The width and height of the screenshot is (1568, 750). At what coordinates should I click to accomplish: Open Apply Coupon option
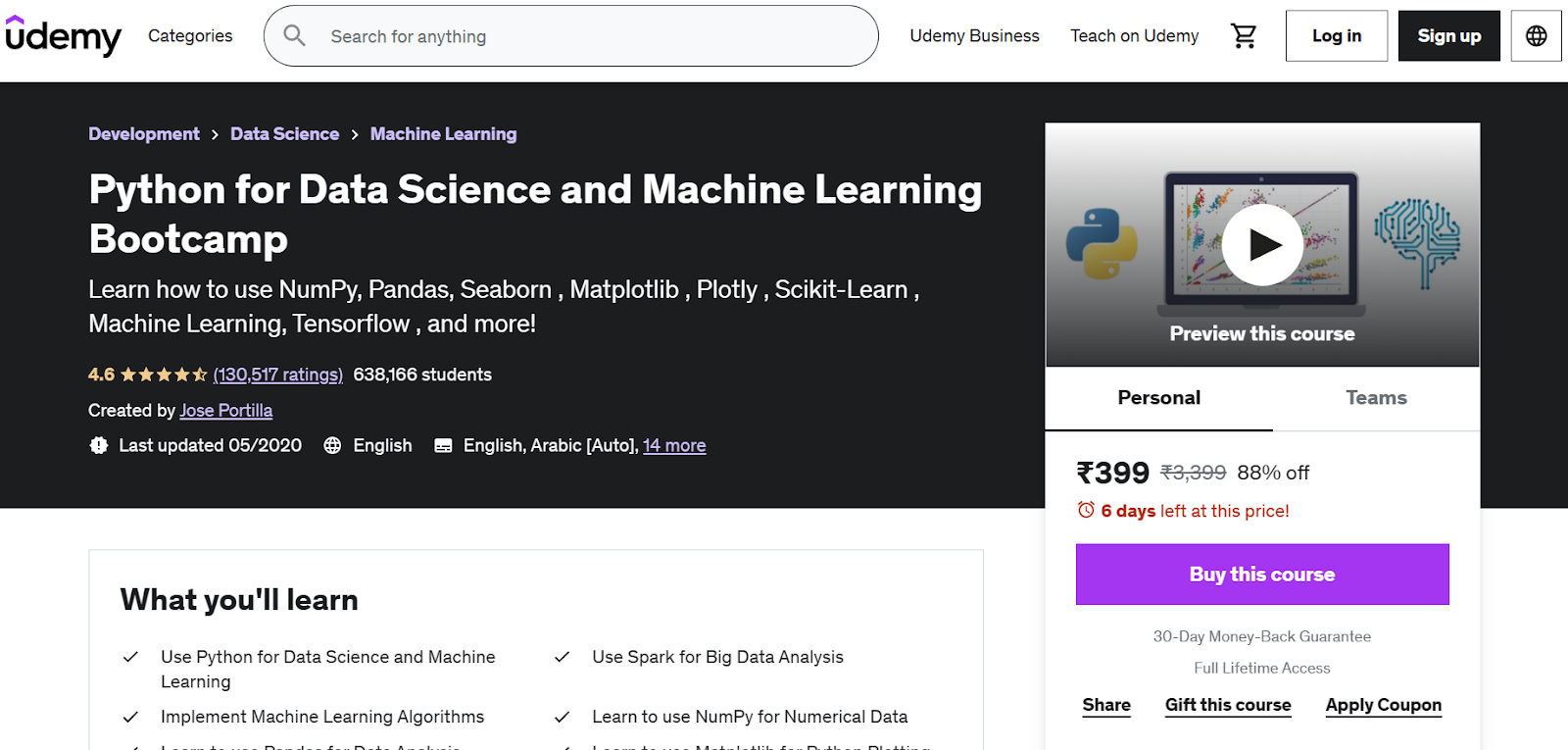tap(1383, 705)
